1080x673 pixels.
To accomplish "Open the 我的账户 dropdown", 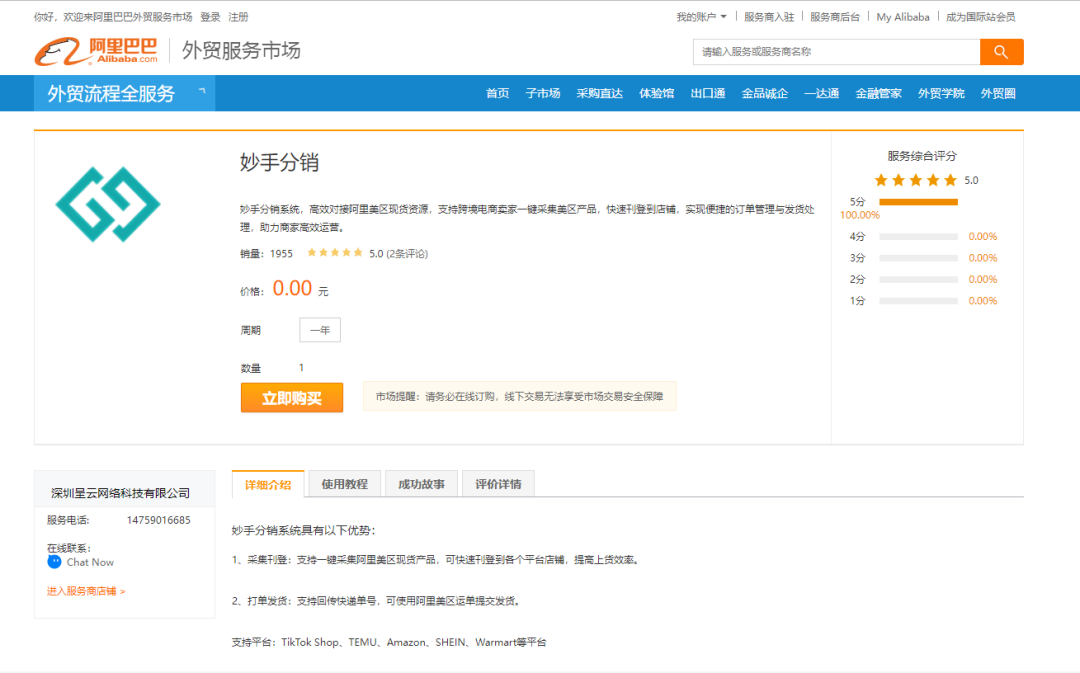I will [700, 16].
